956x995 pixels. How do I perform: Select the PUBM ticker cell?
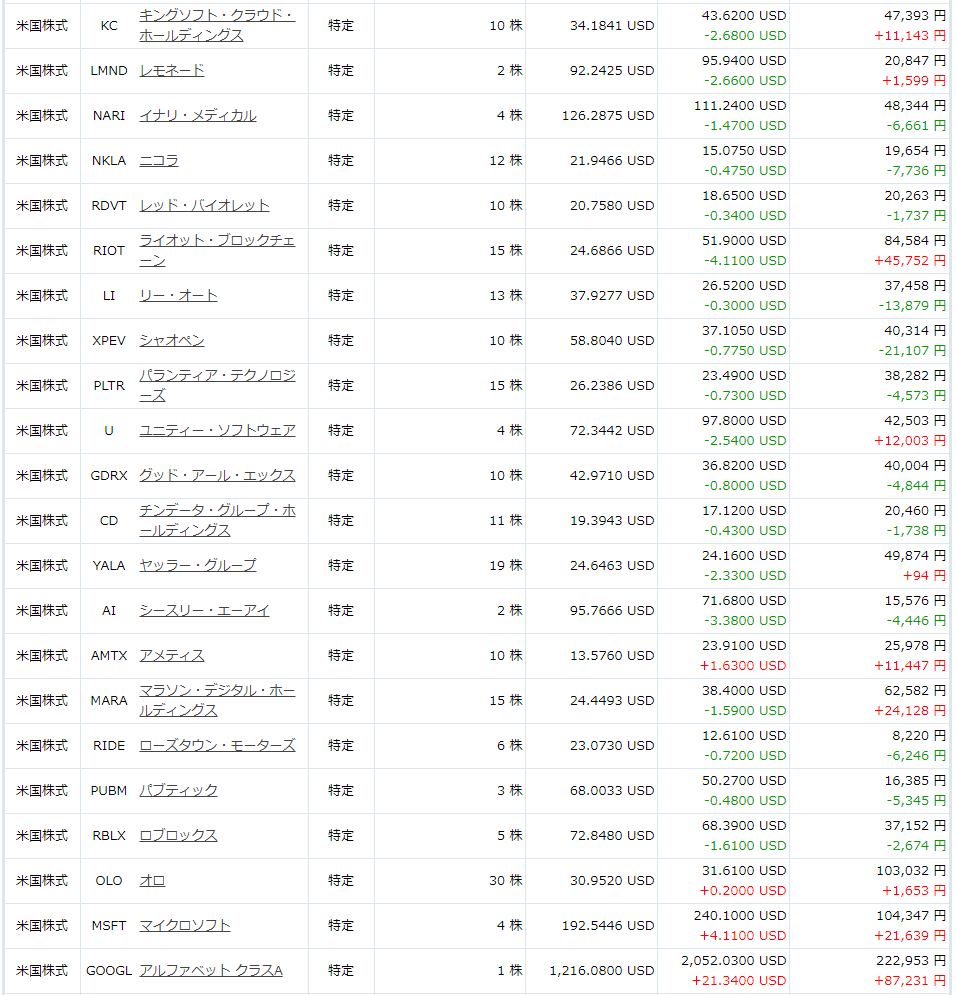[x=109, y=792]
